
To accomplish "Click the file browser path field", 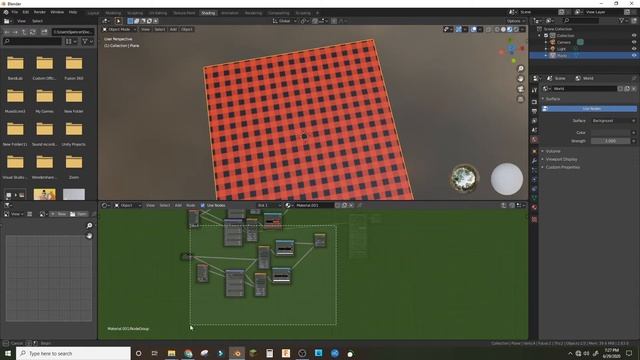I will click(x=73, y=32).
